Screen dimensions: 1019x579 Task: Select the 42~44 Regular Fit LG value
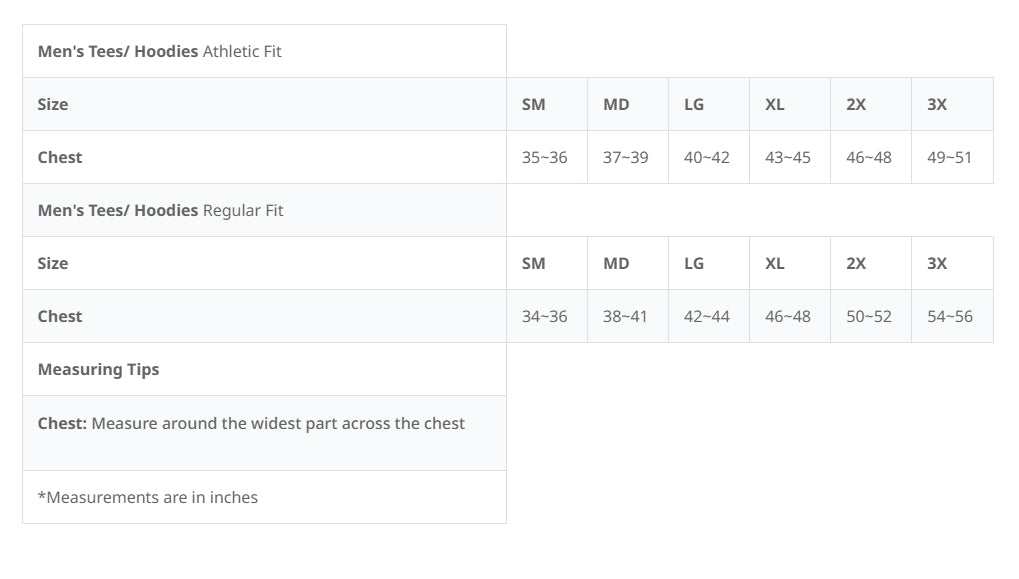[707, 316]
